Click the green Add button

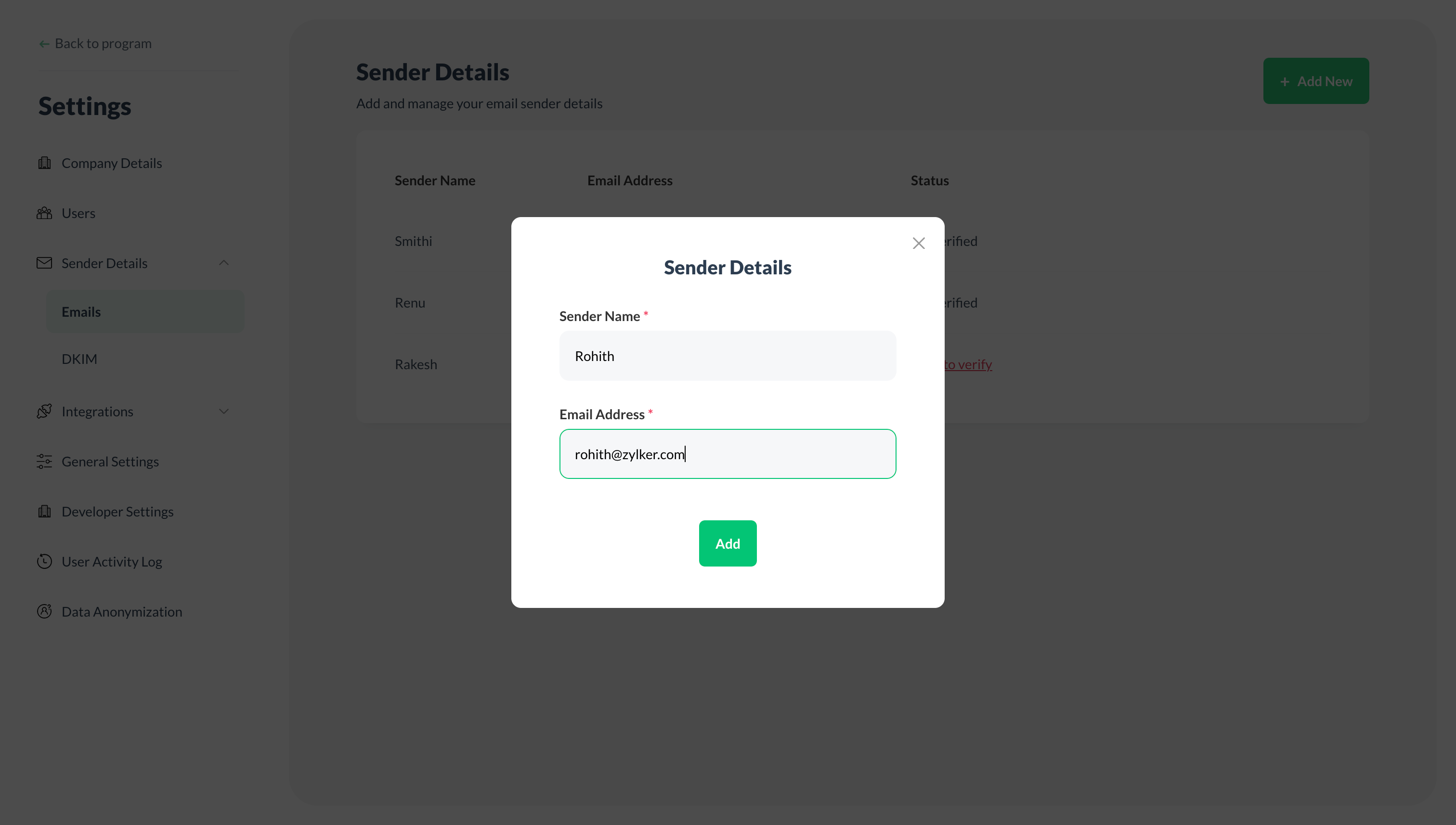pos(728,543)
